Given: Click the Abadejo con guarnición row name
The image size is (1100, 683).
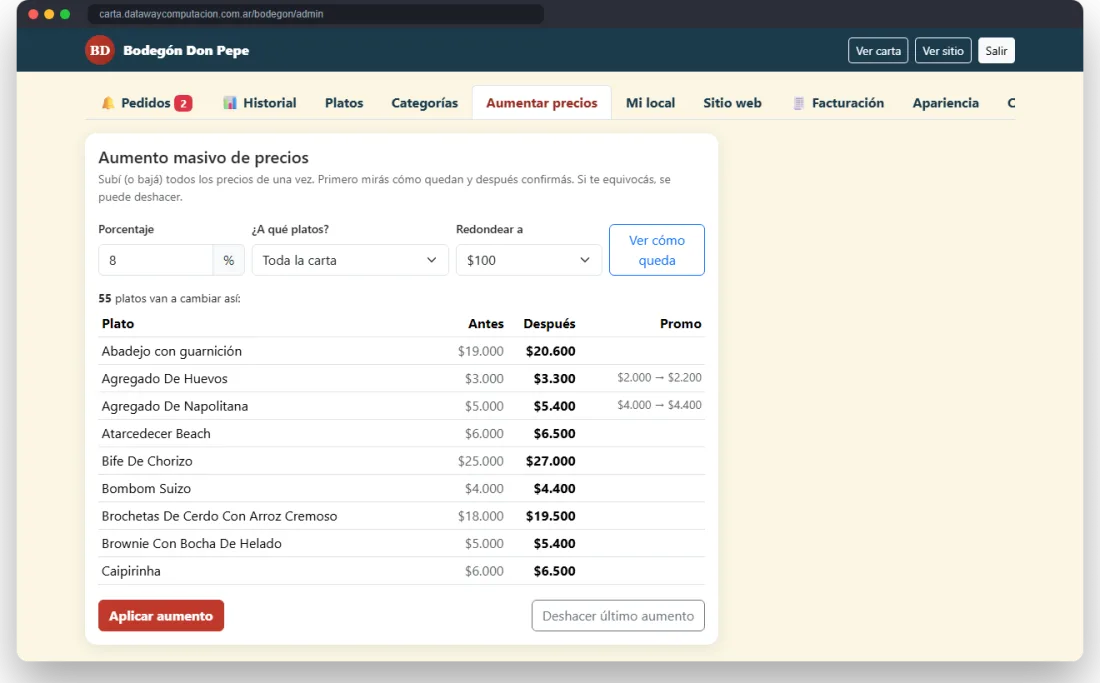Looking at the screenshot, I should (172, 351).
